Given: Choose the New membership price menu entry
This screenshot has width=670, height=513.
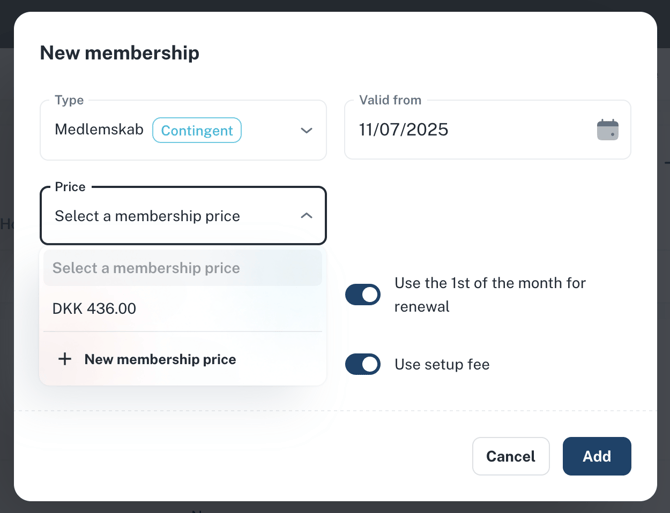Looking at the screenshot, I should tap(160, 359).
